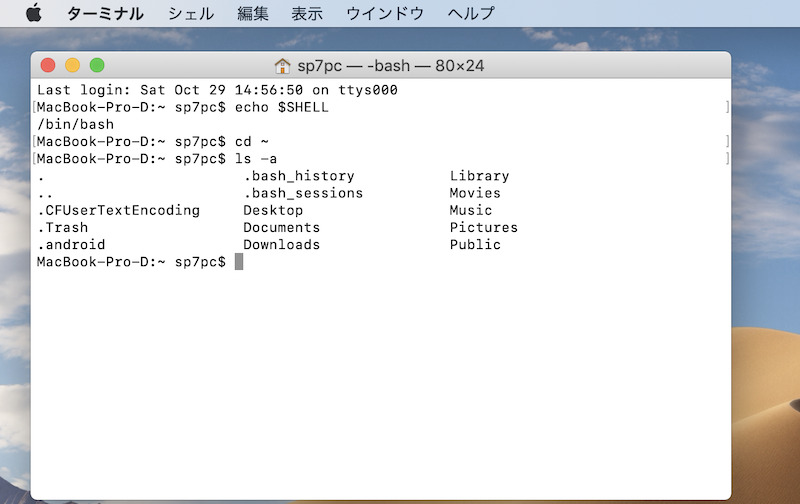Click the Desktop entry in ls output

click(273, 211)
